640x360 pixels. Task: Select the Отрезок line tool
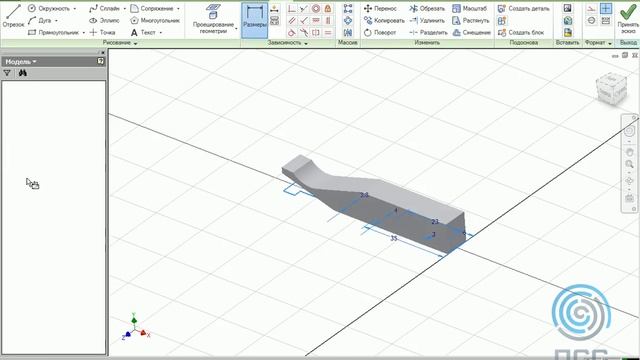pyautogui.click(x=13, y=16)
